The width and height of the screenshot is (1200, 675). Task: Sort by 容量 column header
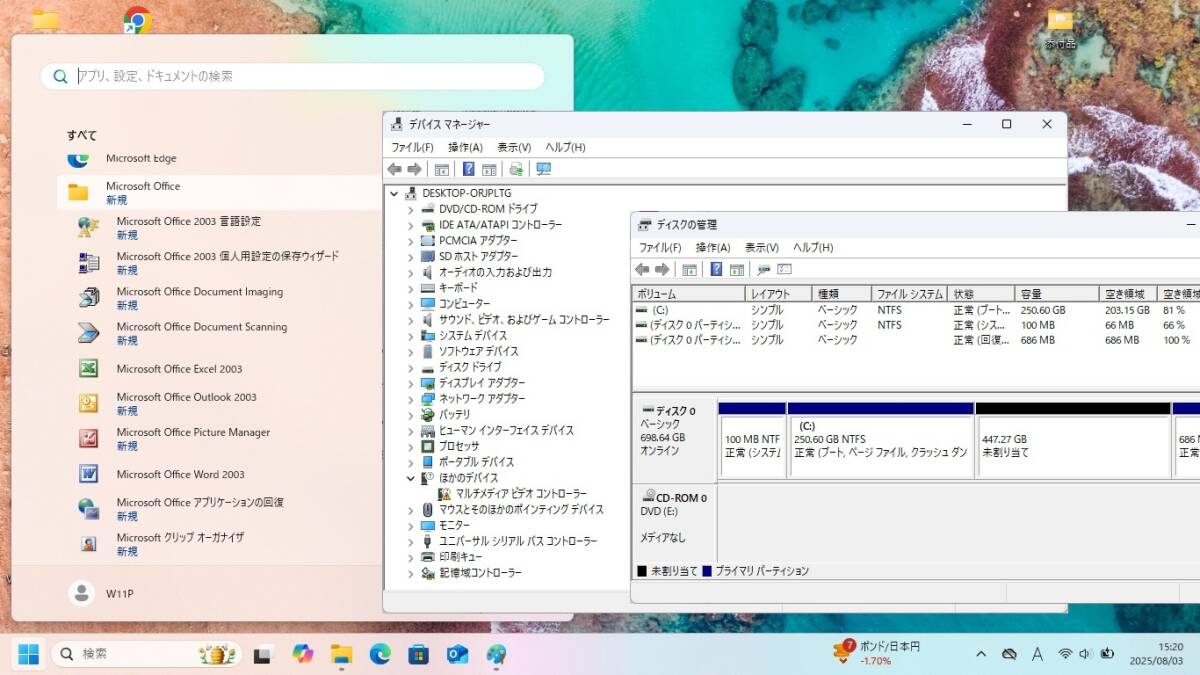pyautogui.click(x=1057, y=294)
